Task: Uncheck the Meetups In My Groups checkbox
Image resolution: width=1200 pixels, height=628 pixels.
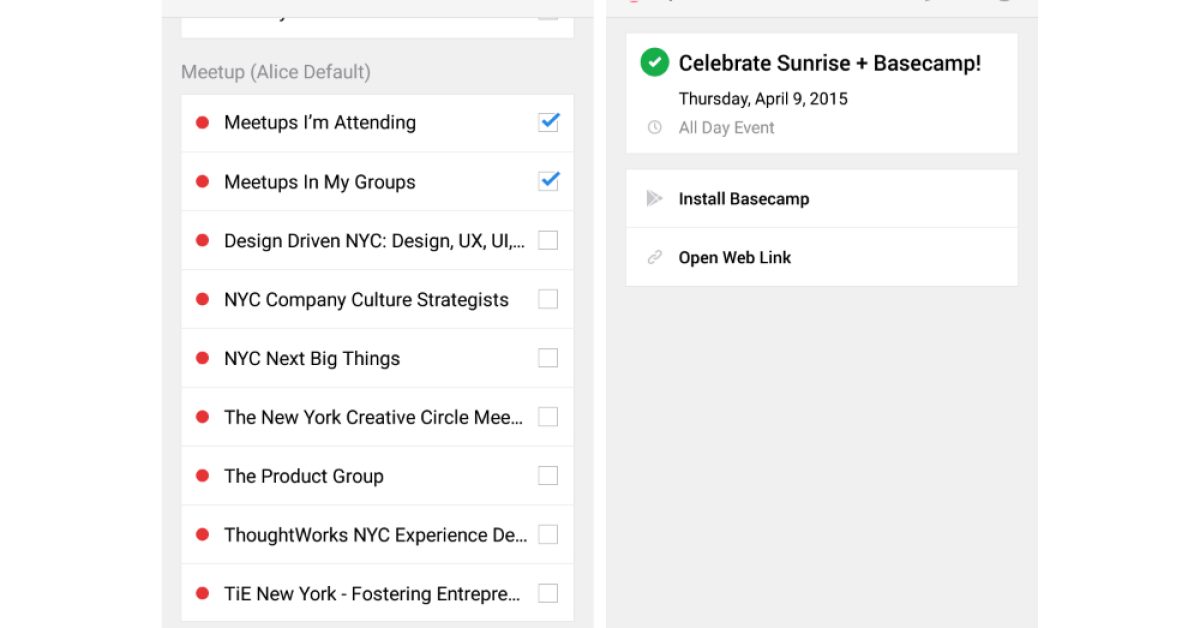Action: click(548, 181)
